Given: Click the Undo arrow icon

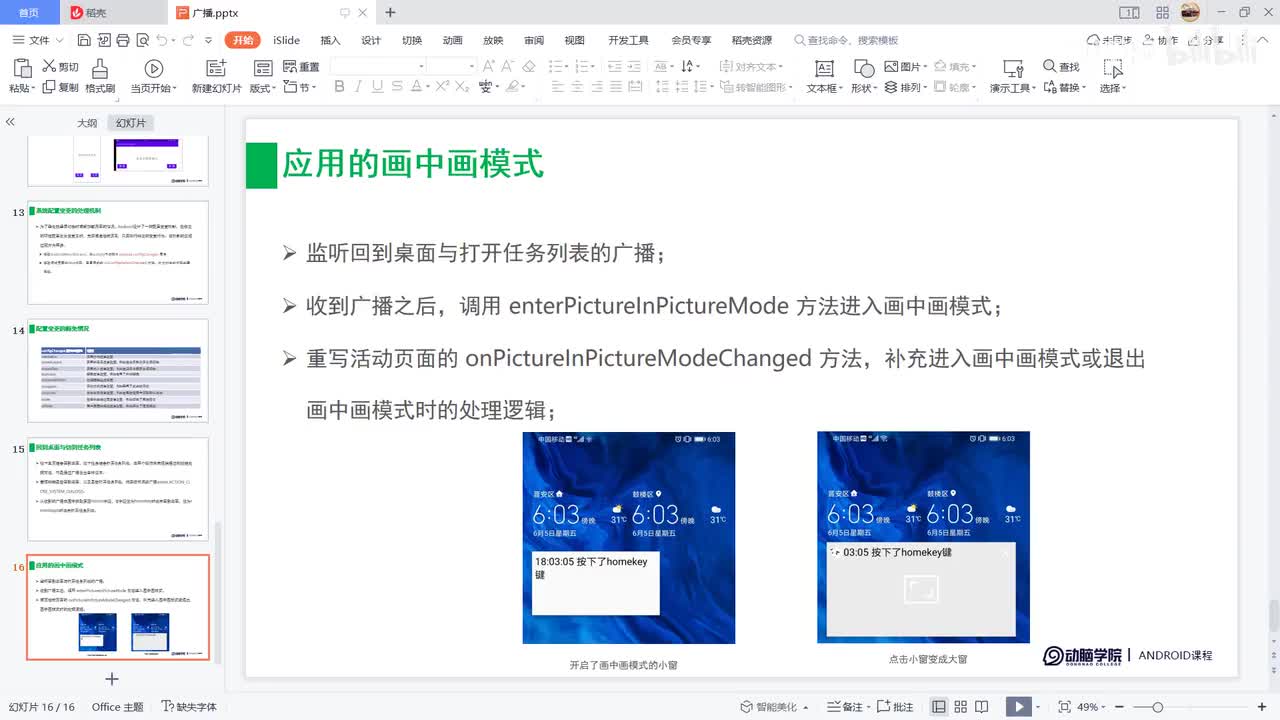Looking at the screenshot, I should 162,40.
